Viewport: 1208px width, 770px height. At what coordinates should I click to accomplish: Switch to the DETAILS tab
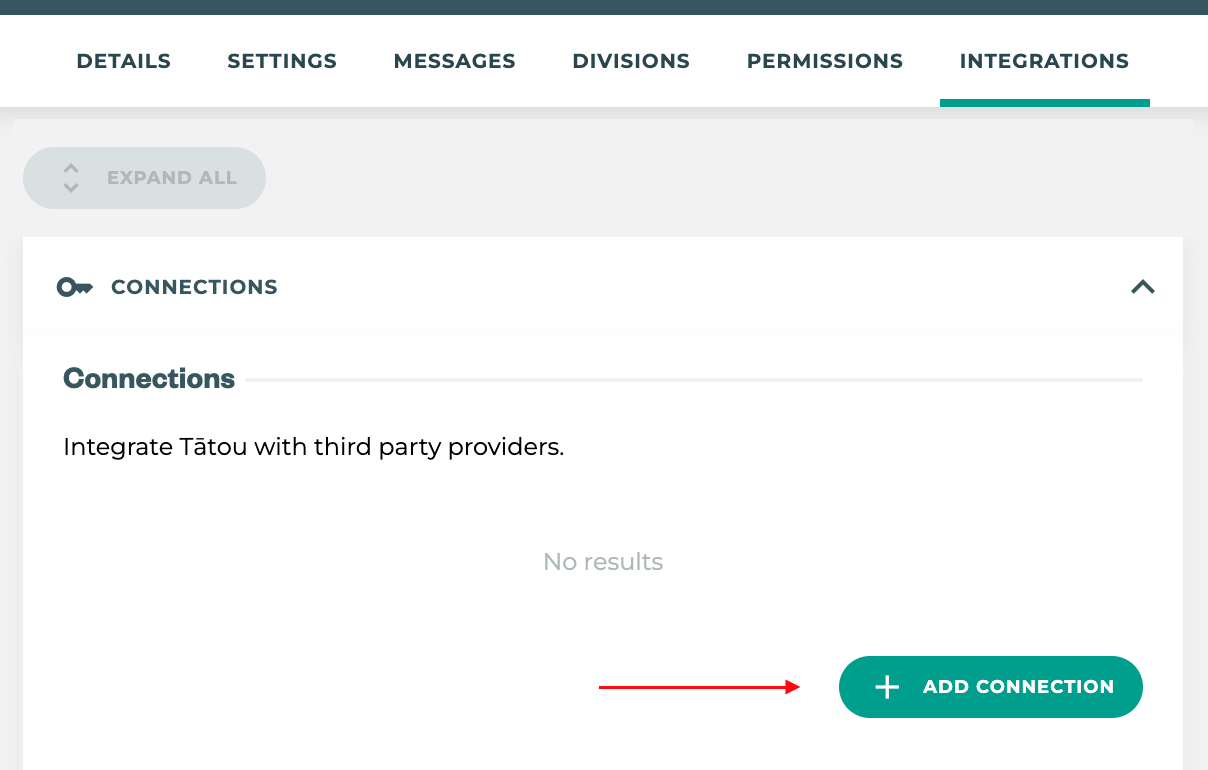tap(123, 61)
